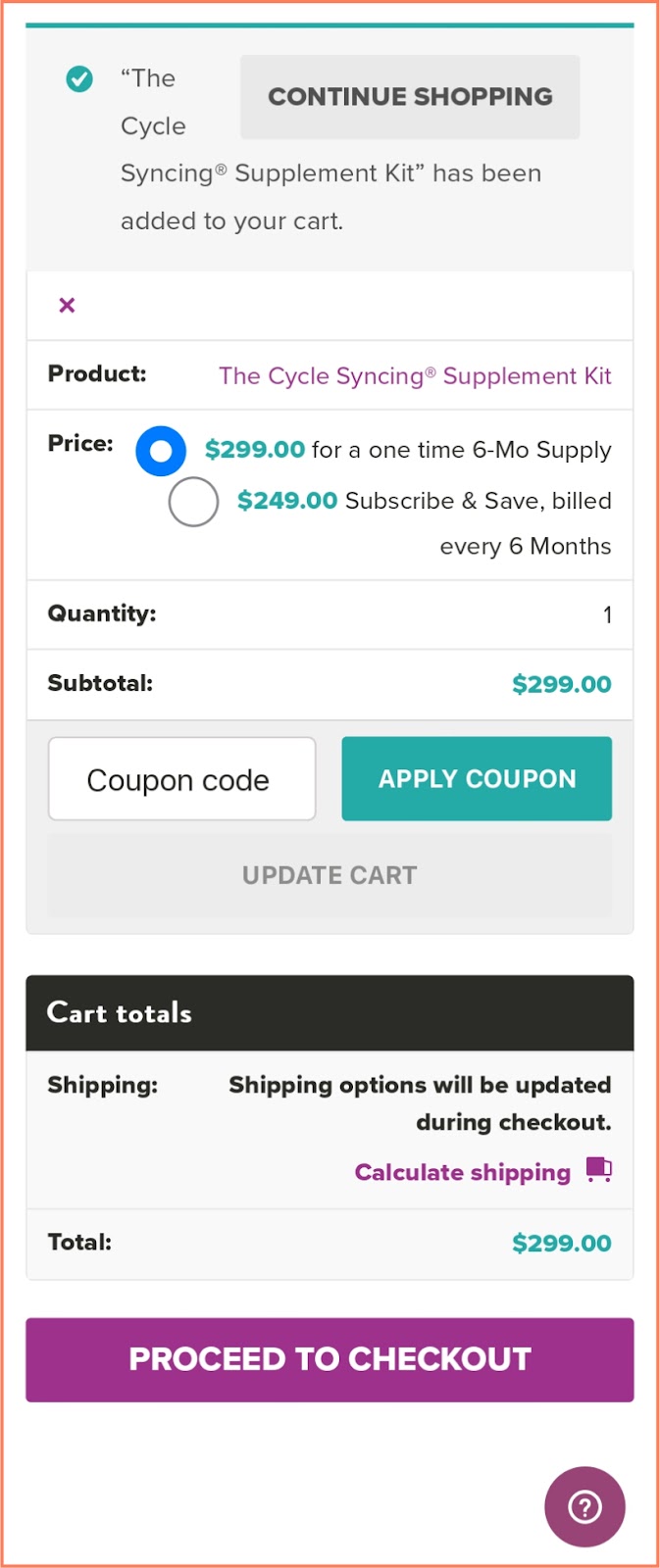This screenshot has width=660, height=1568.
Task: Open help via the question mark bubble
Action: coord(584,1508)
